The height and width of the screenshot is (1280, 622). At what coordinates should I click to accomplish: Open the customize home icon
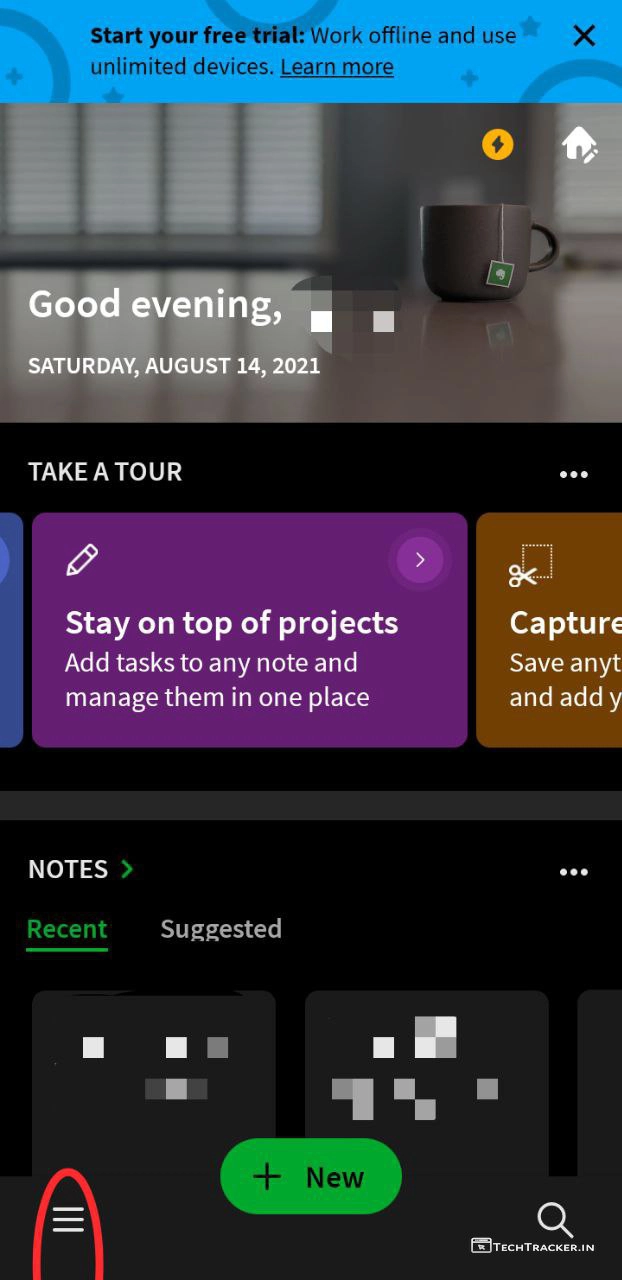tap(580, 145)
